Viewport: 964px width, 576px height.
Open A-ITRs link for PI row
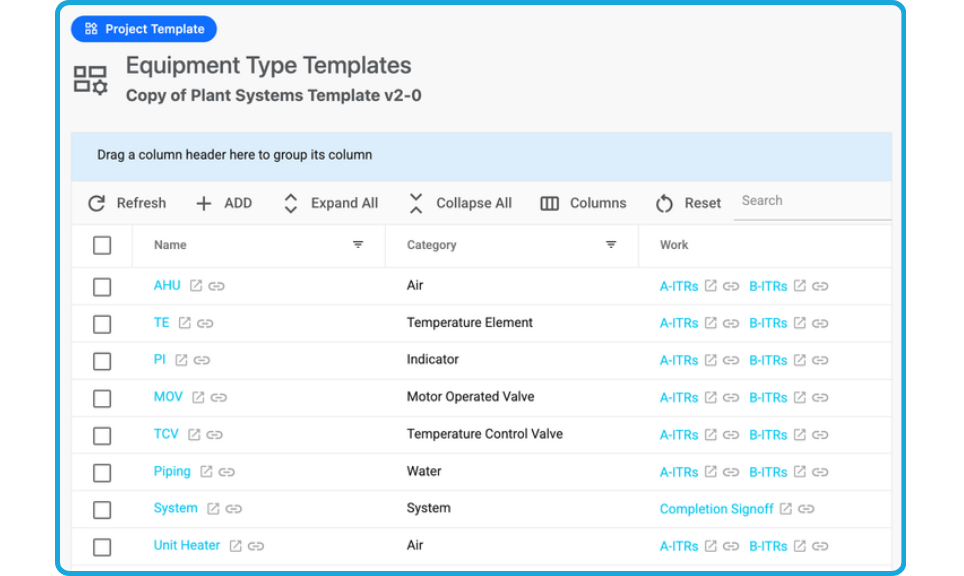click(x=679, y=361)
